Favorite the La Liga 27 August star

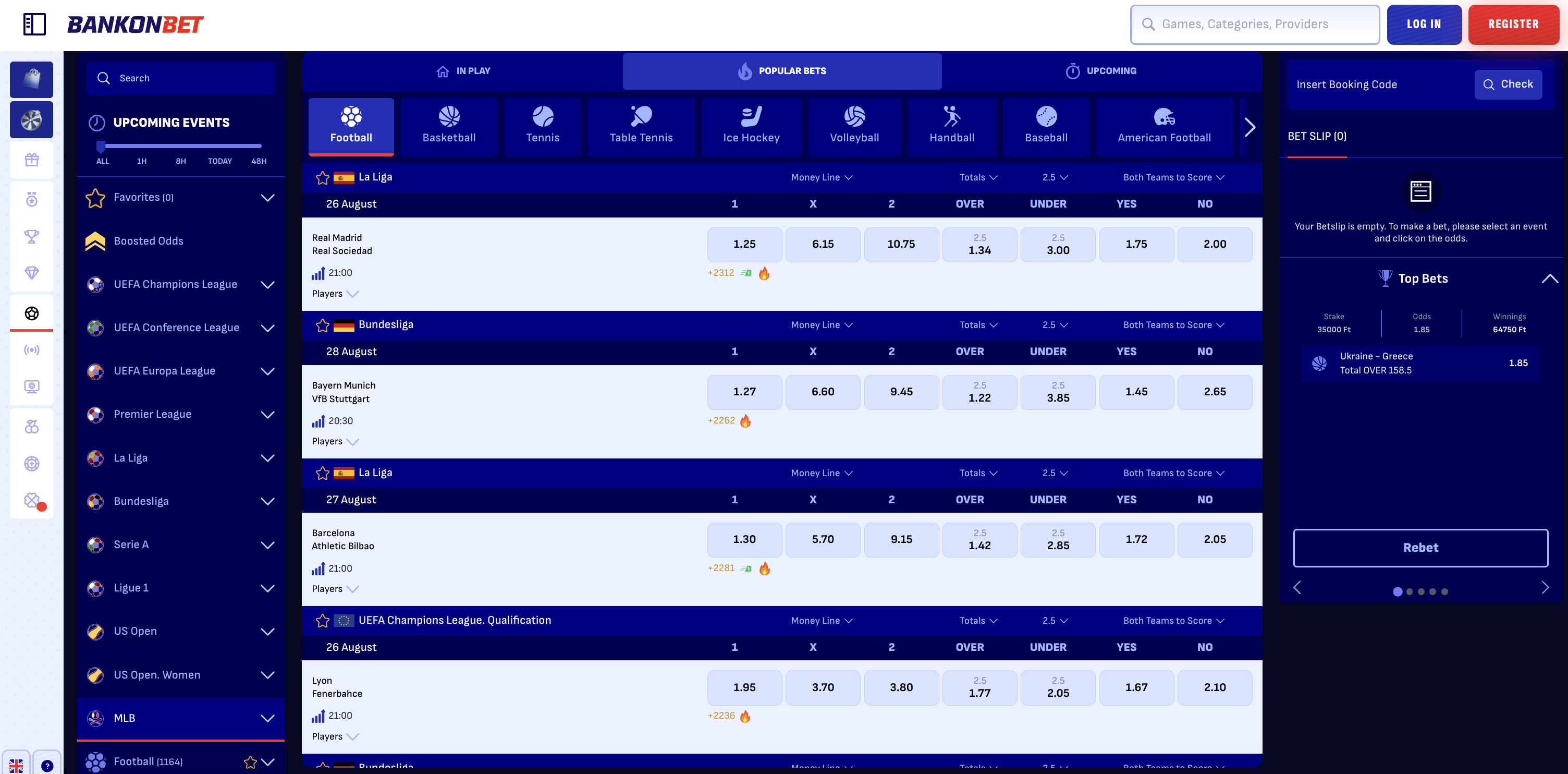(x=323, y=473)
